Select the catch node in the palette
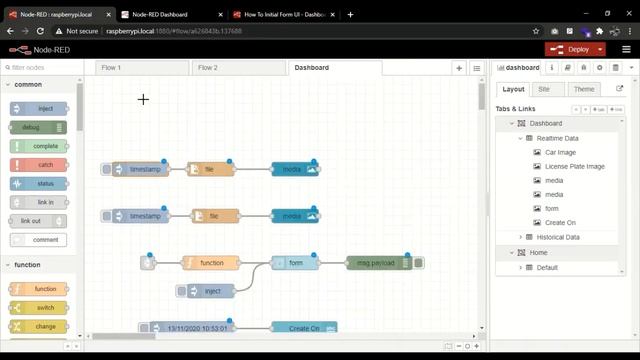The width and height of the screenshot is (640, 360). tap(38, 165)
